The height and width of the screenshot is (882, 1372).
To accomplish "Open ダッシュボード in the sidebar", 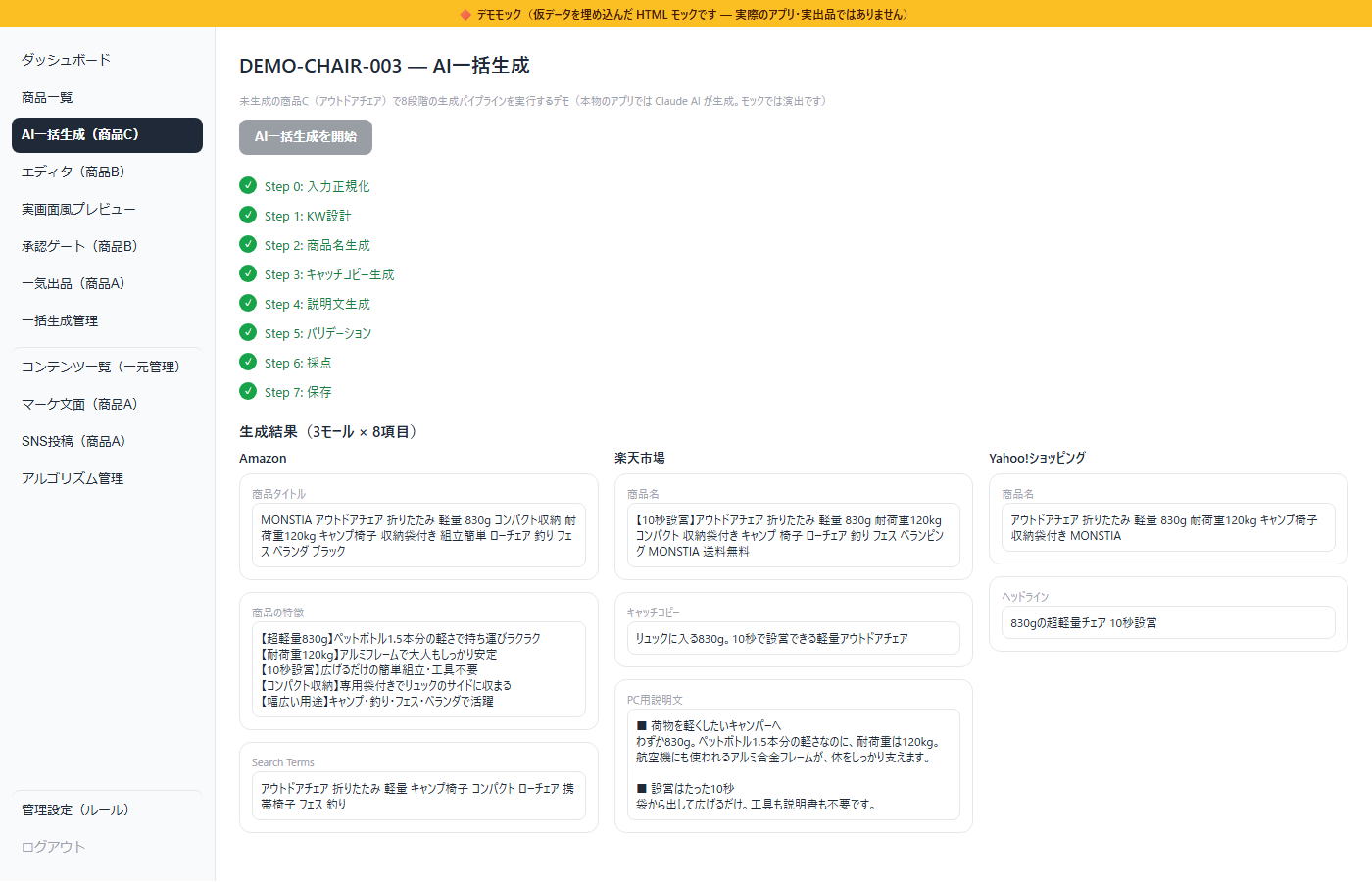I will point(107,60).
